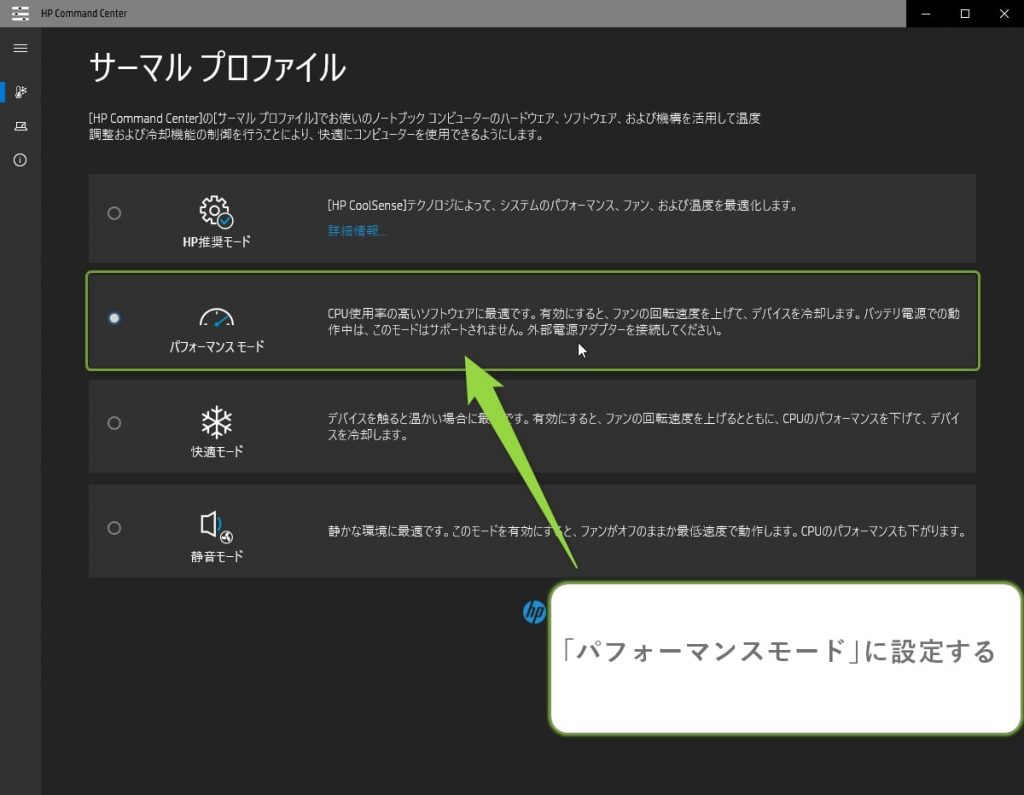This screenshot has height=795, width=1024.
Task: Click the サーマル プロファイル page heading
Action: click(217, 68)
